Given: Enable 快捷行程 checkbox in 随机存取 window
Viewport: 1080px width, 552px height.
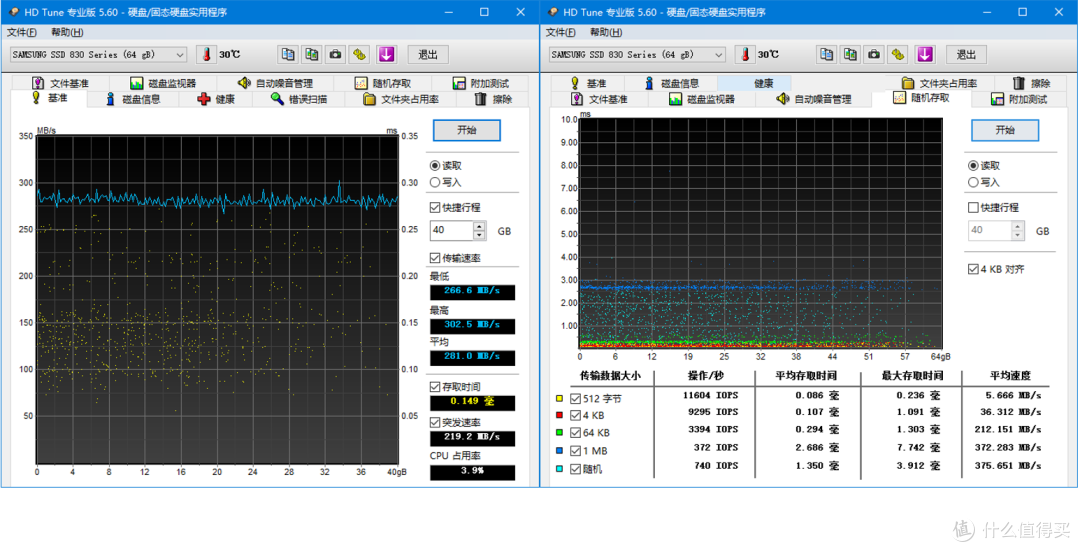Looking at the screenshot, I should click(973, 207).
